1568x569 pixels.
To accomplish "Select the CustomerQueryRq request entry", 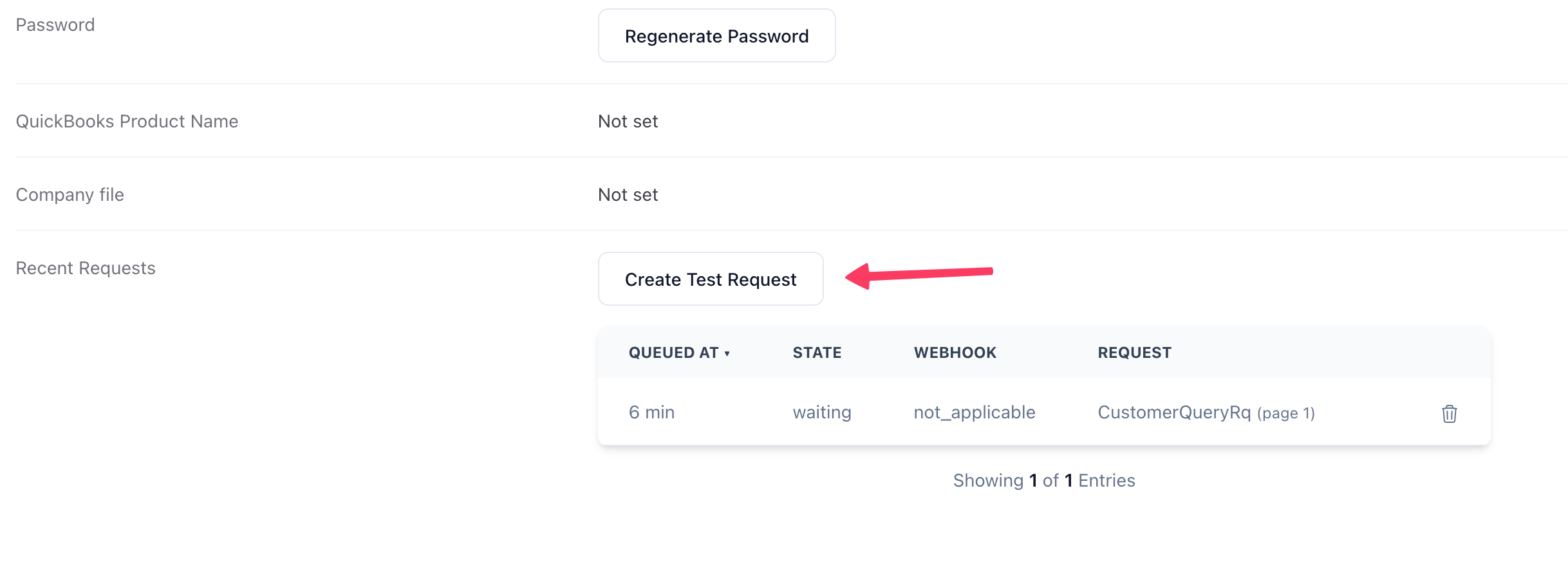I will click(1174, 413).
